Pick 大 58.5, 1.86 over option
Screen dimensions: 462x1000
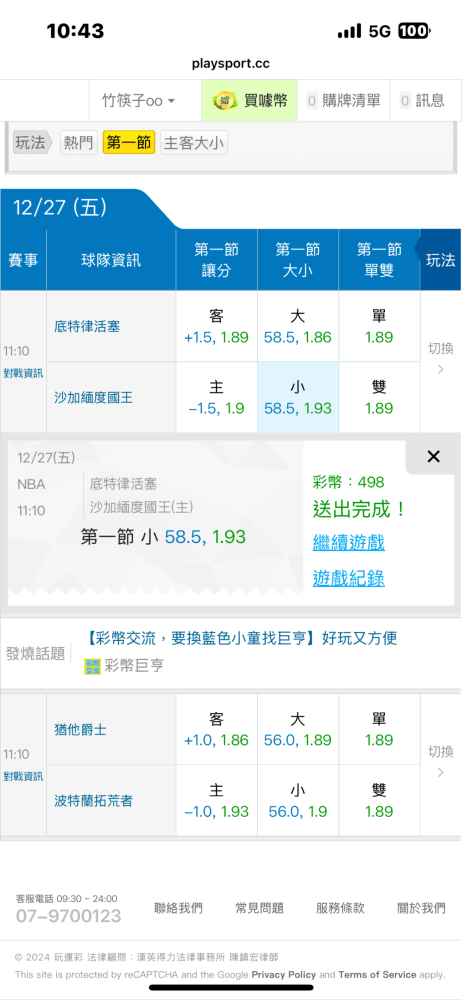click(297, 327)
